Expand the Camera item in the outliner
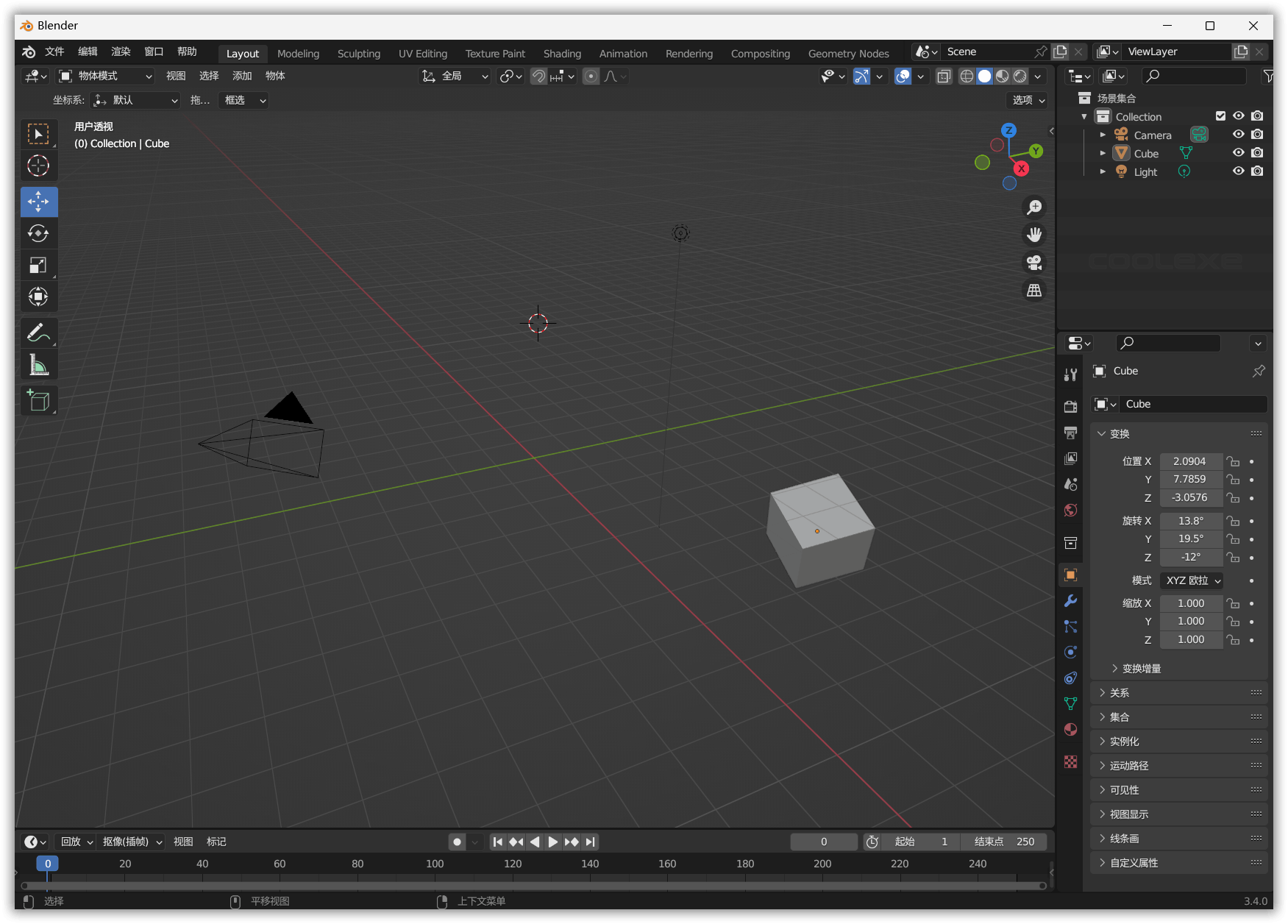 (1102, 135)
